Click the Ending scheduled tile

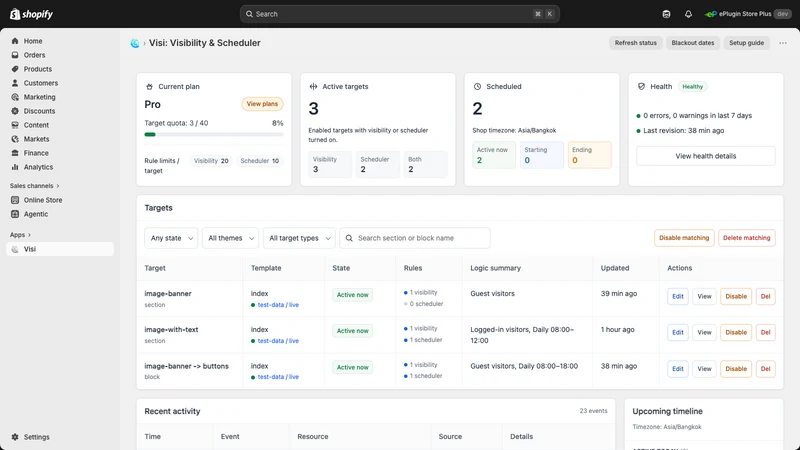pyautogui.click(x=589, y=155)
